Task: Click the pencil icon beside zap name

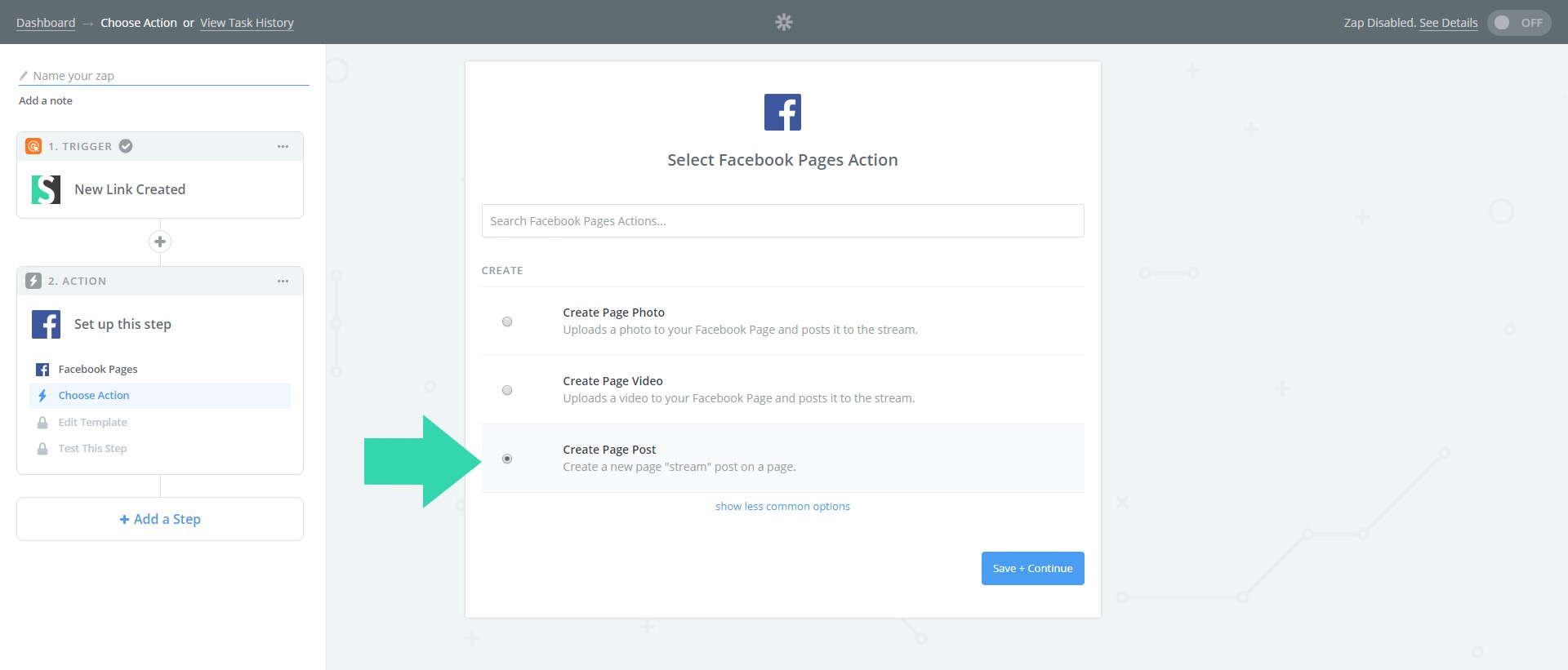Action: click(24, 76)
